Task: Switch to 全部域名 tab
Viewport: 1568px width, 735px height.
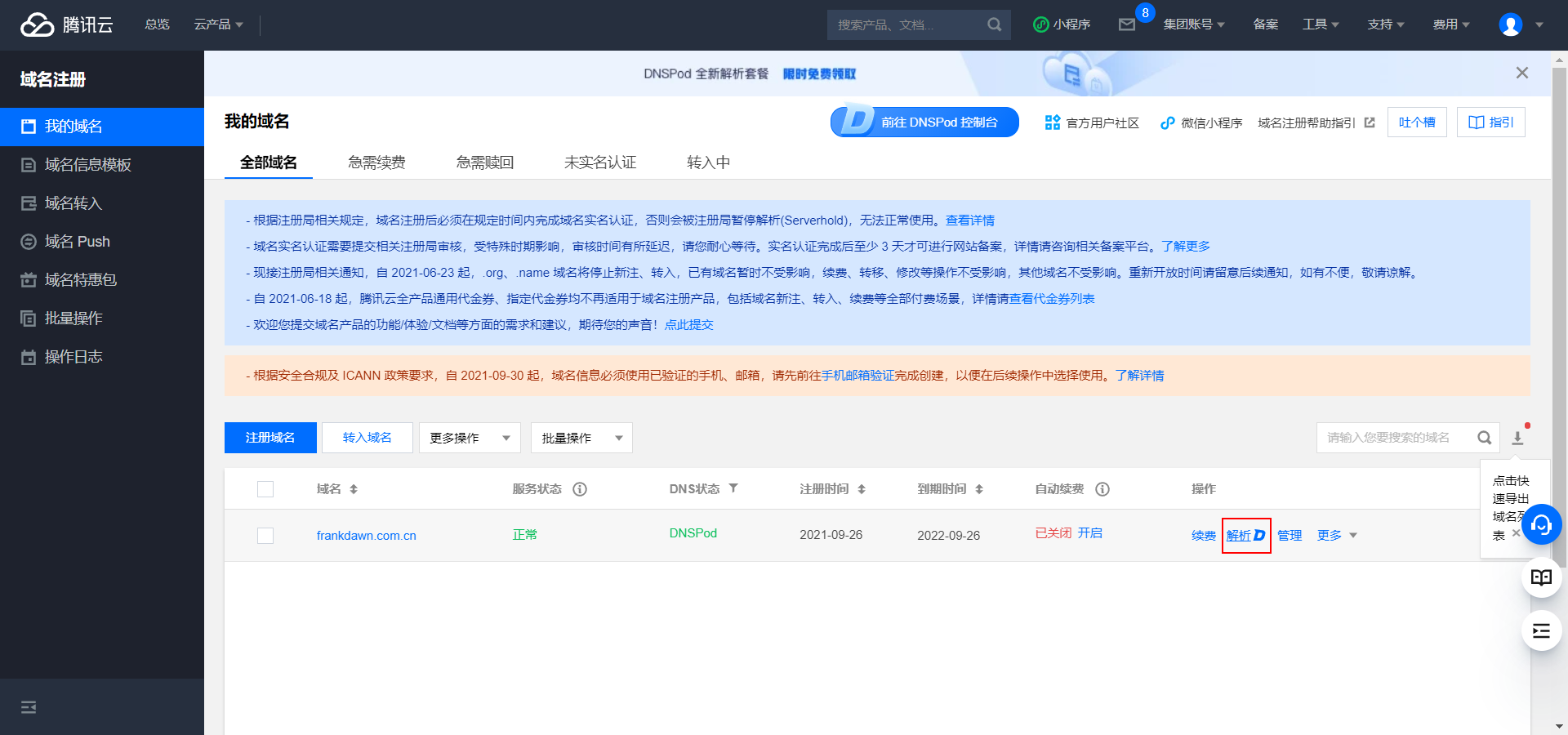Action: click(268, 163)
